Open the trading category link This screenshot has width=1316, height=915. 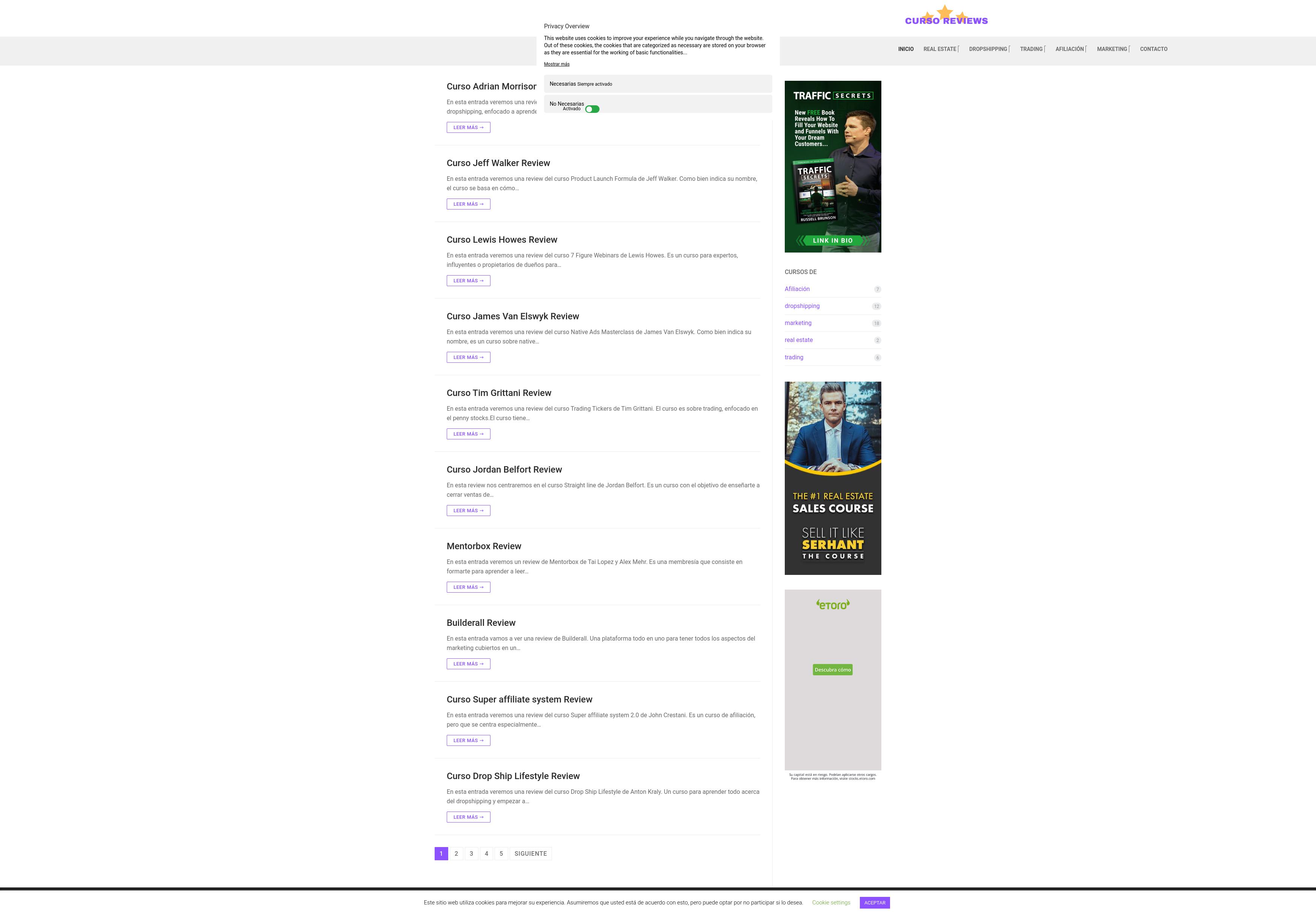[x=794, y=357]
